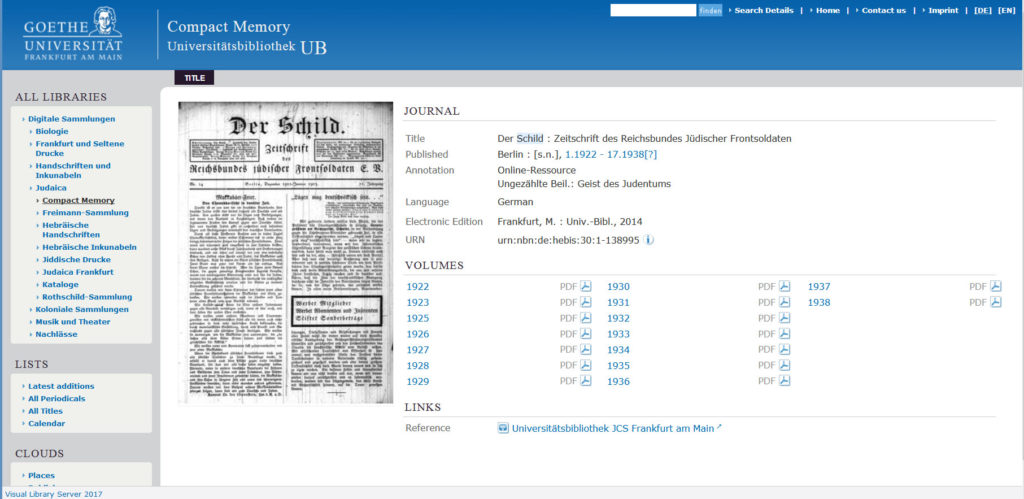Image resolution: width=1024 pixels, height=499 pixels.
Task: Open PDF icon for 1938 volume
Action: point(995,302)
